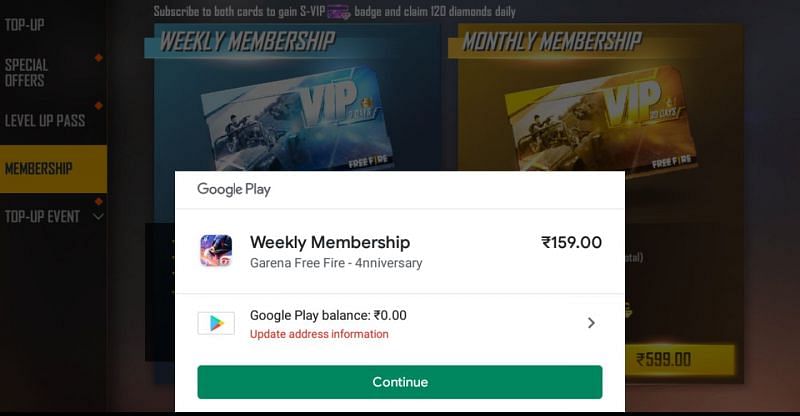Click the Google Play store triangle icon
Viewport: 800px width, 416px height.
[x=216, y=323]
